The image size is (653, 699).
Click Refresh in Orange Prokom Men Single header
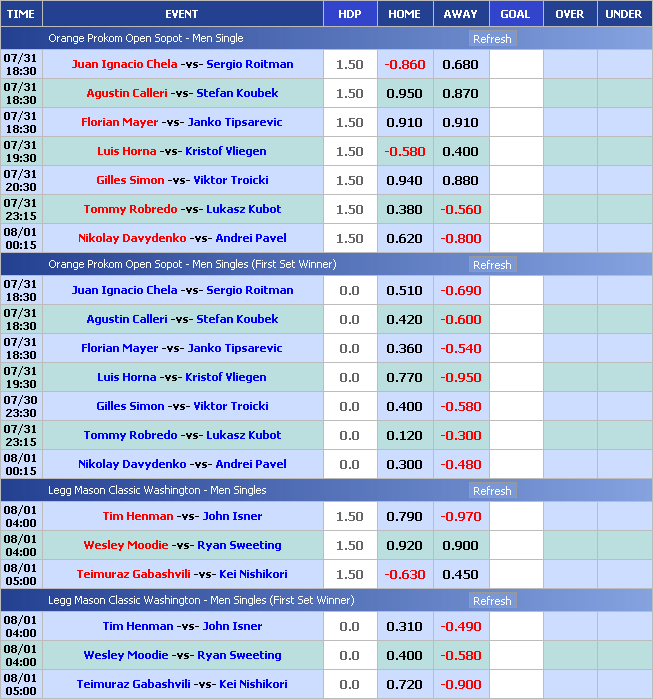pyautogui.click(x=491, y=39)
